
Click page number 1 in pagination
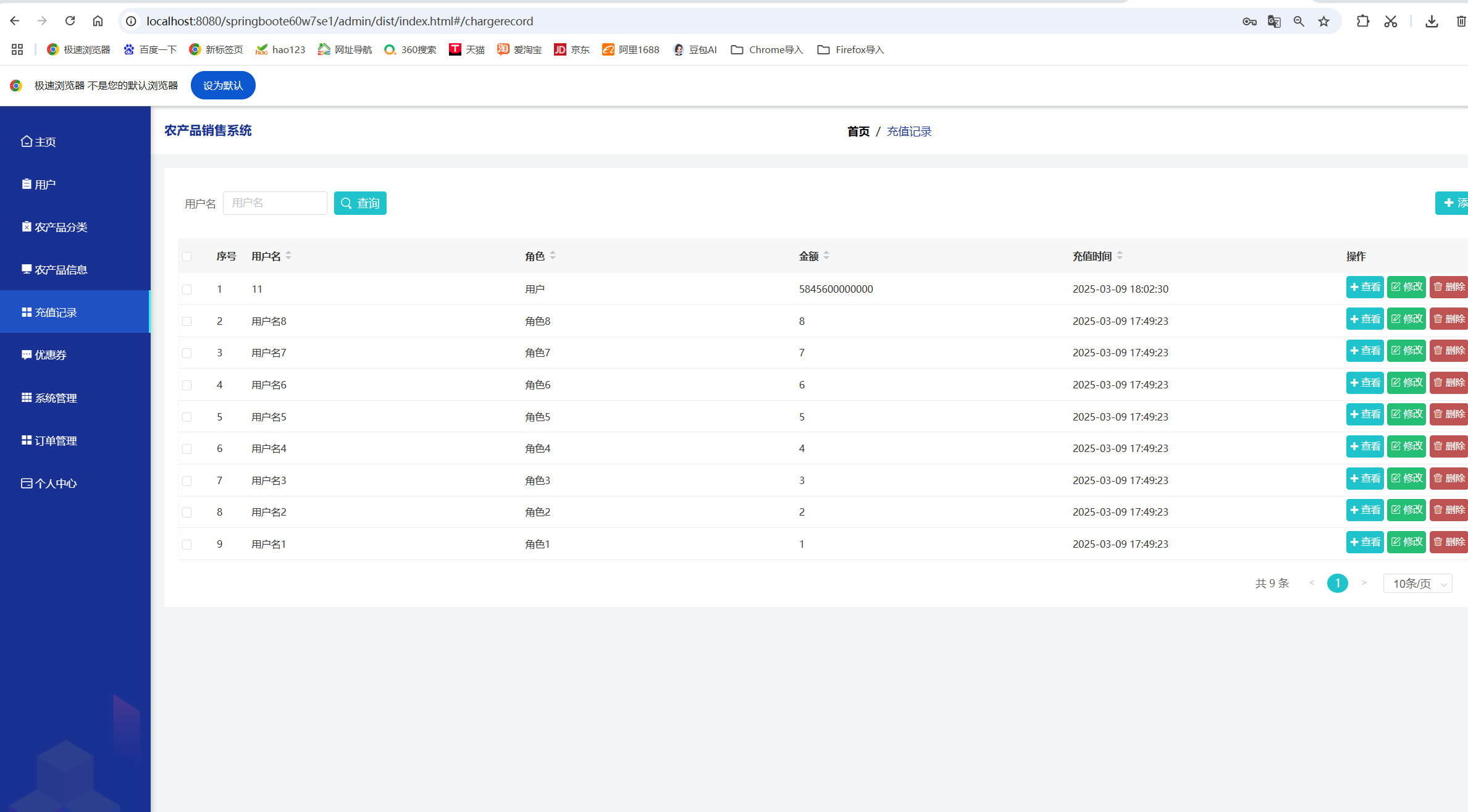(1338, 584)
